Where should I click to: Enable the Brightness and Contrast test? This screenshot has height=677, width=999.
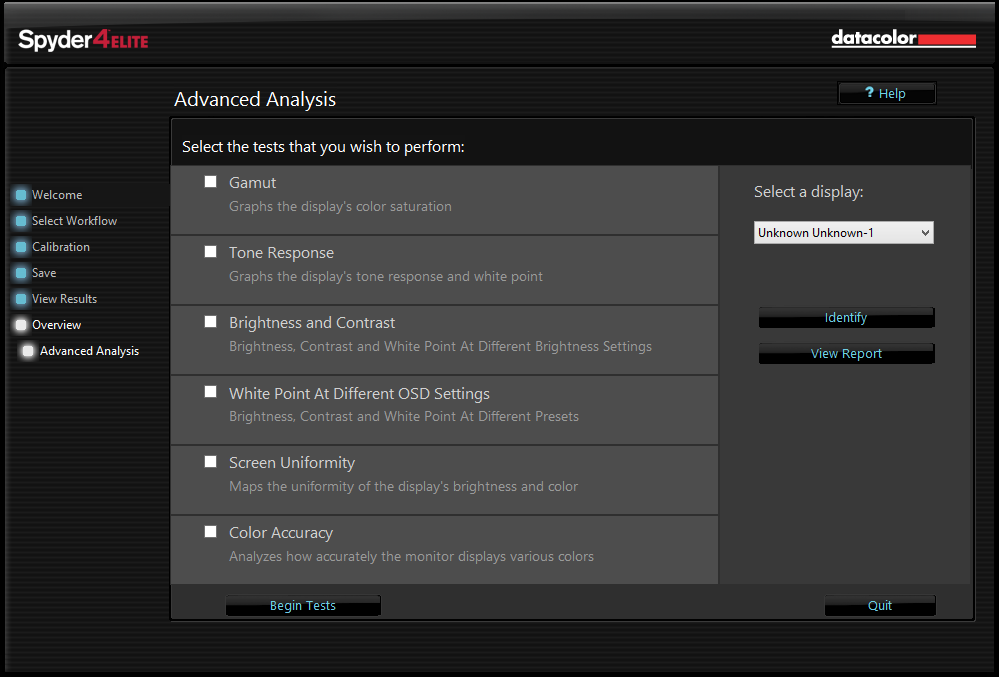pyautogui.click(x=210, y=321)
